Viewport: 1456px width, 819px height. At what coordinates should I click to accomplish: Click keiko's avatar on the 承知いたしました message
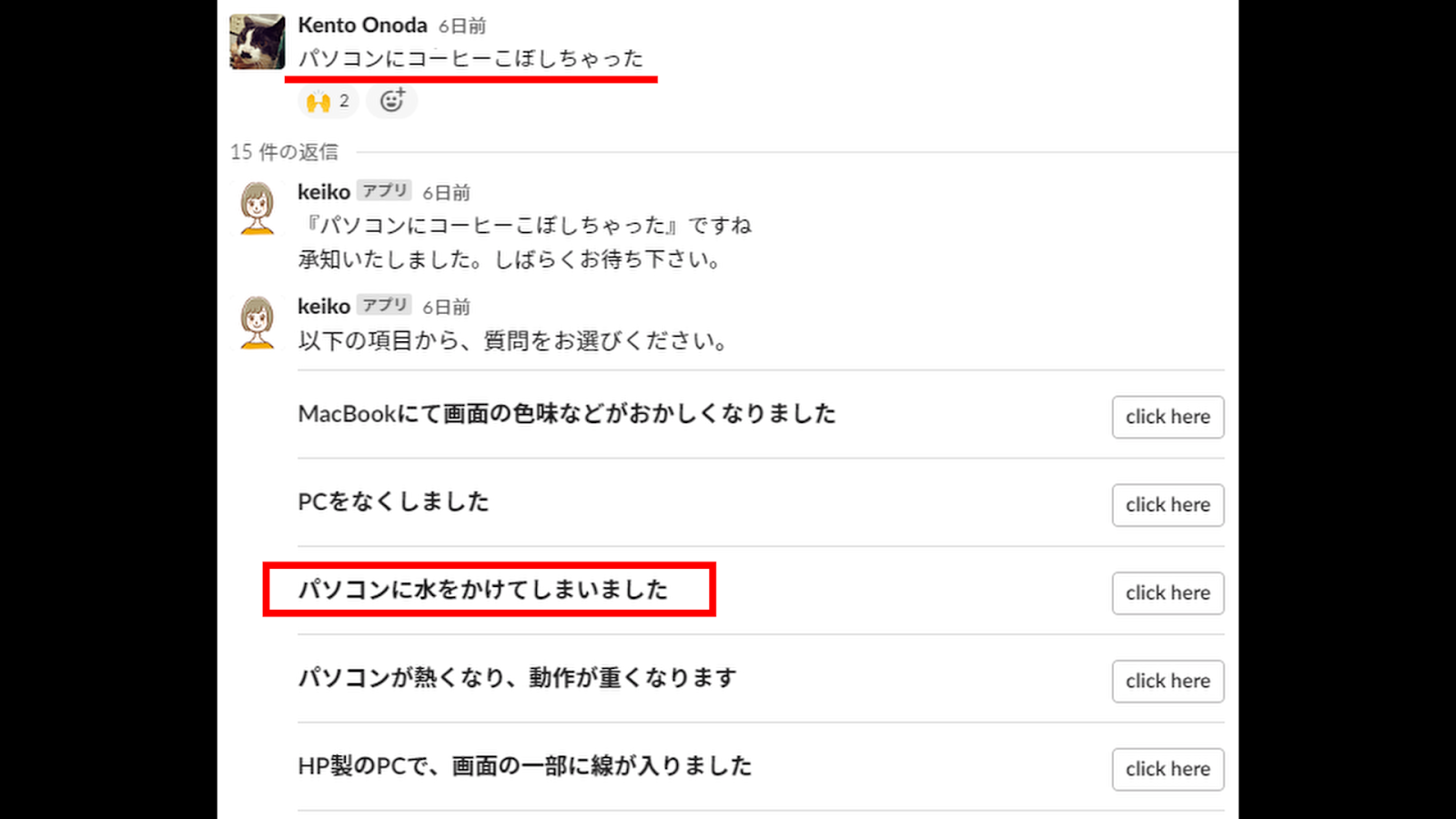tap(258, 208)
